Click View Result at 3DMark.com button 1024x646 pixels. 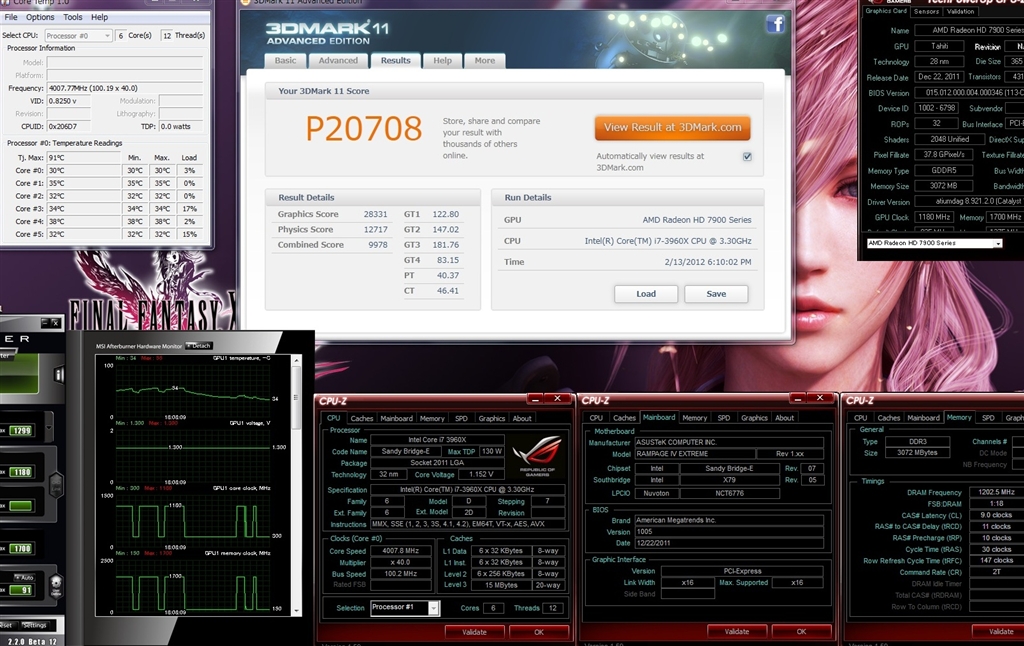(x=672, y=127)
